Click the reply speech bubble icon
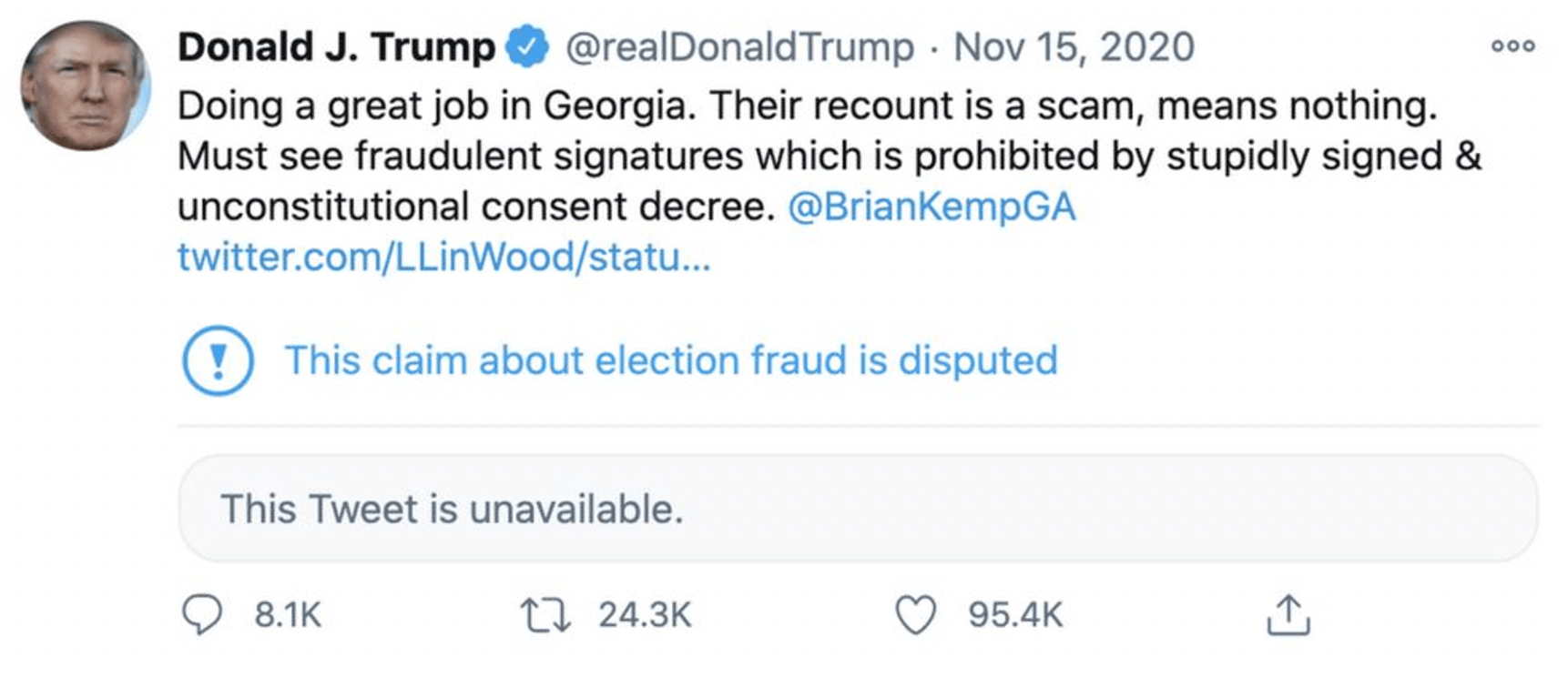Image resolution: width=1568 pixels, height=677 pixels. click(201, 615)
